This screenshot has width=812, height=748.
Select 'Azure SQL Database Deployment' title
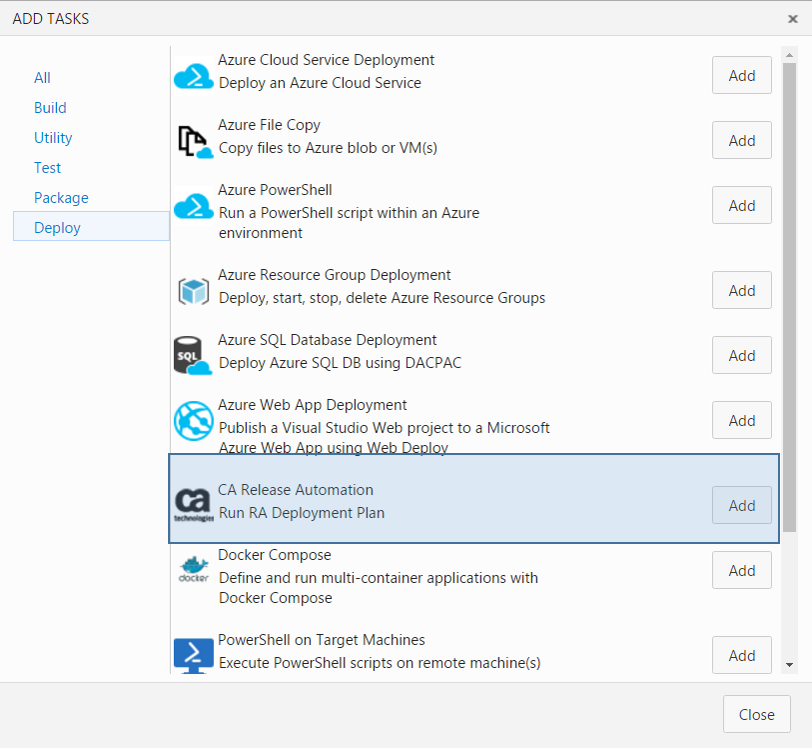point(327,340)
